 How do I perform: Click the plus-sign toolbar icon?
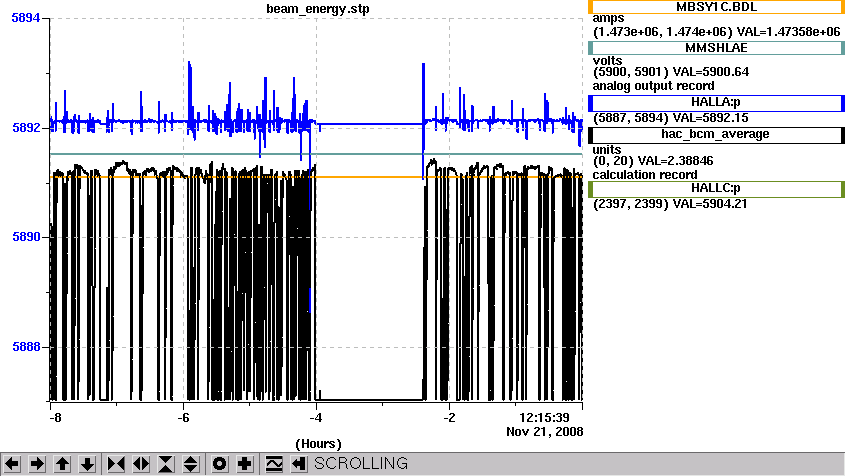point(245,464)
